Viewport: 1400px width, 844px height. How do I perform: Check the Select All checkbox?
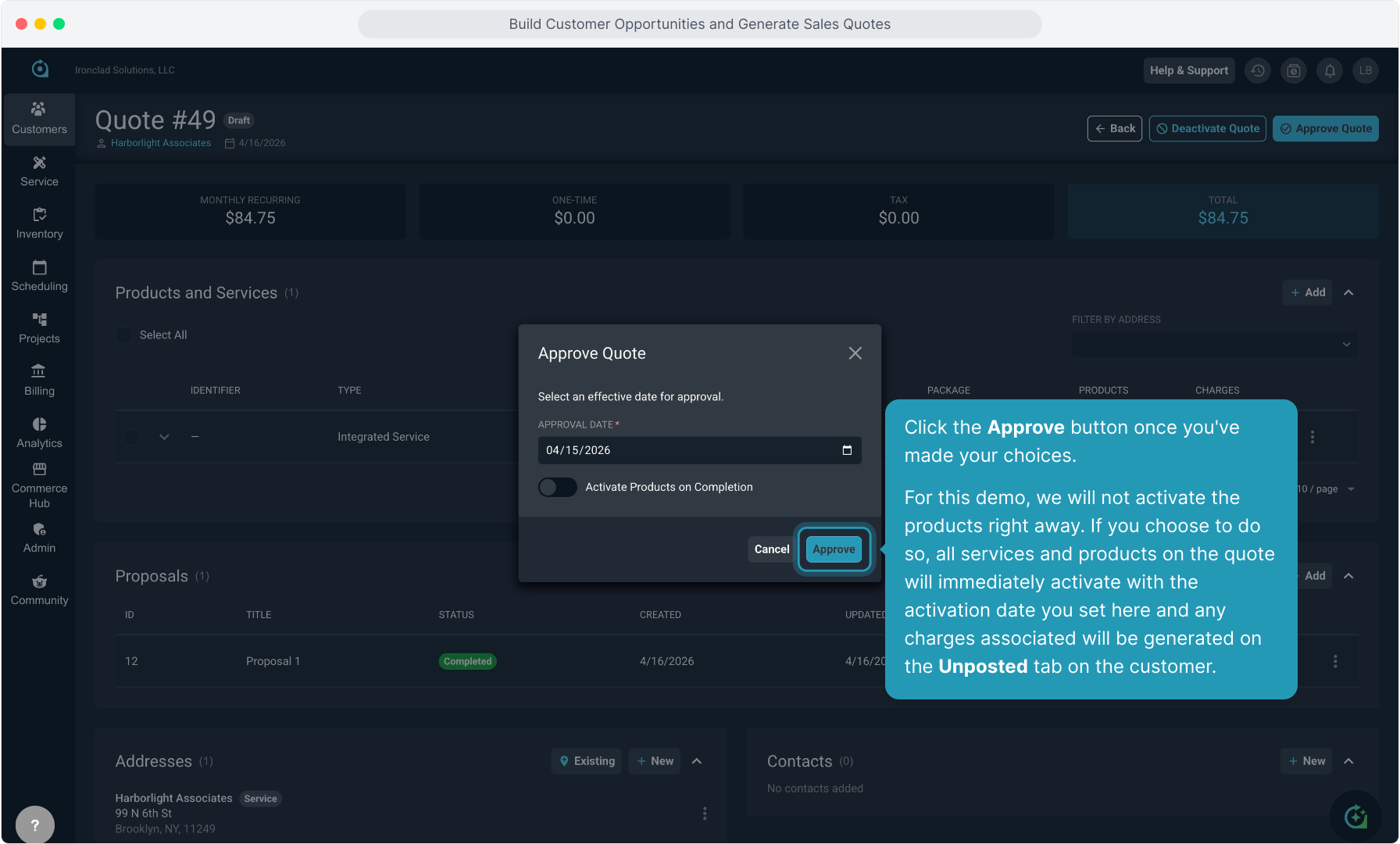point(123,334)
